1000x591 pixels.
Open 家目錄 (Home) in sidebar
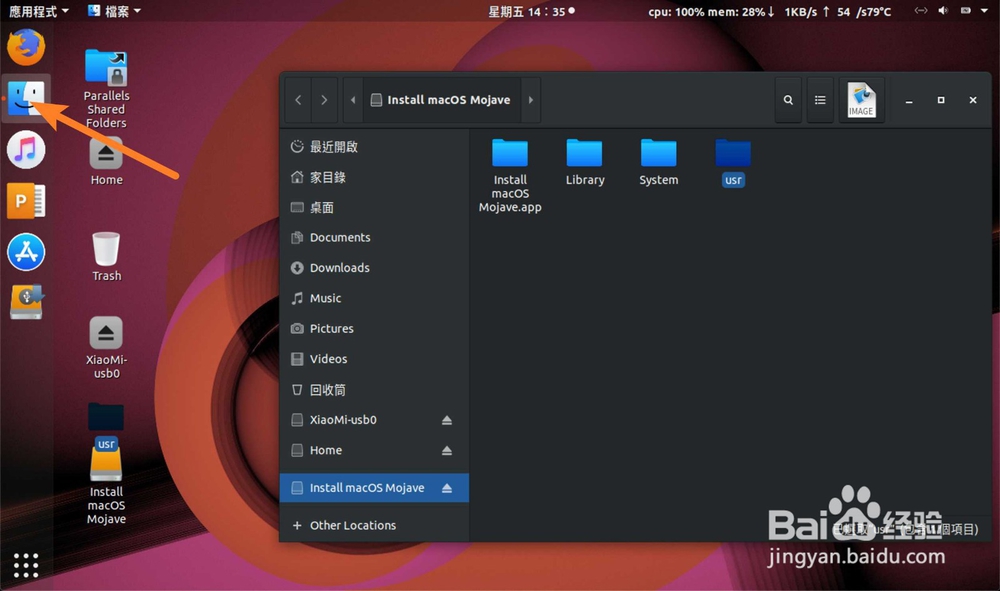[x=374, y=177]
